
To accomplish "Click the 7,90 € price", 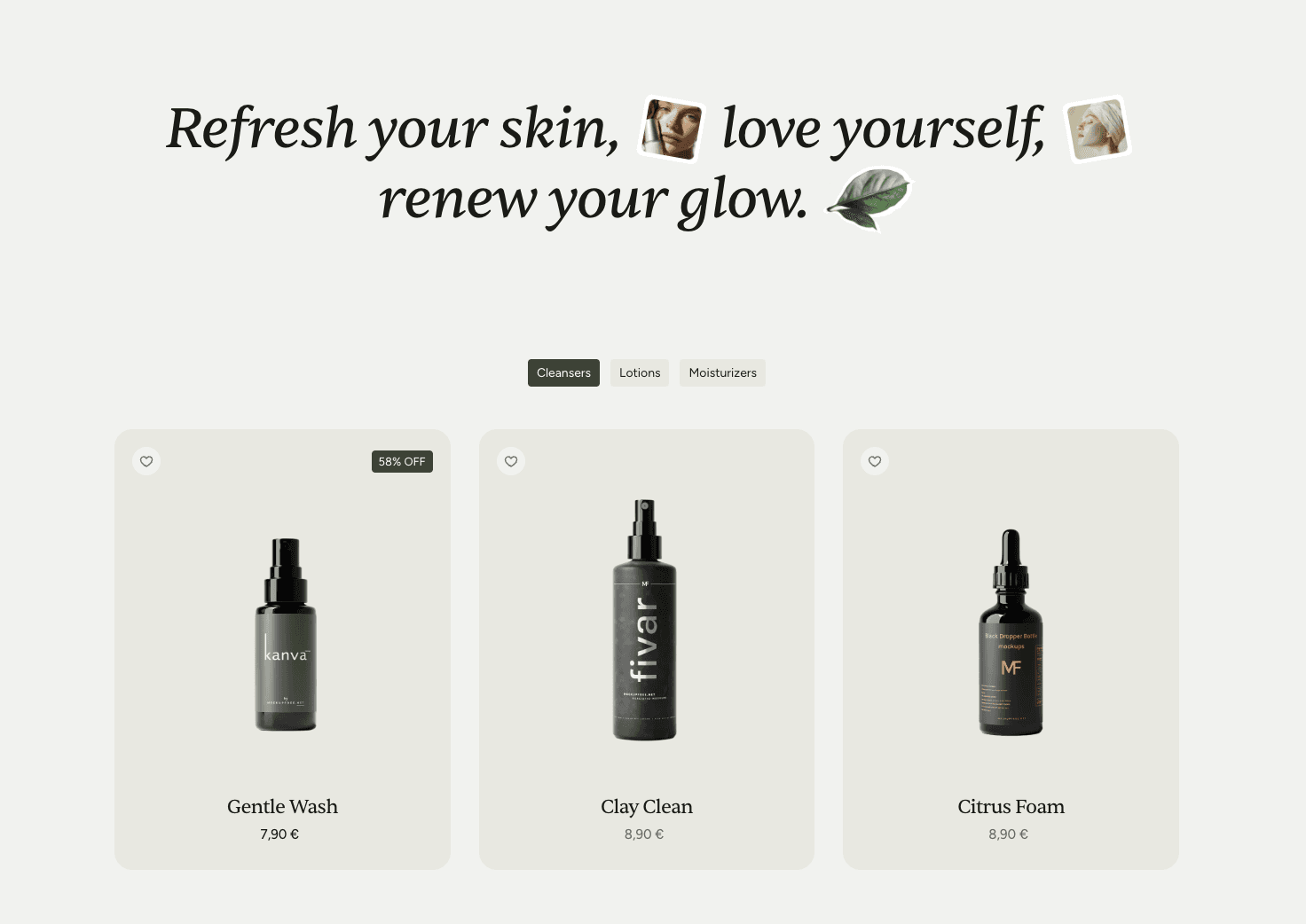I will 279,834.
